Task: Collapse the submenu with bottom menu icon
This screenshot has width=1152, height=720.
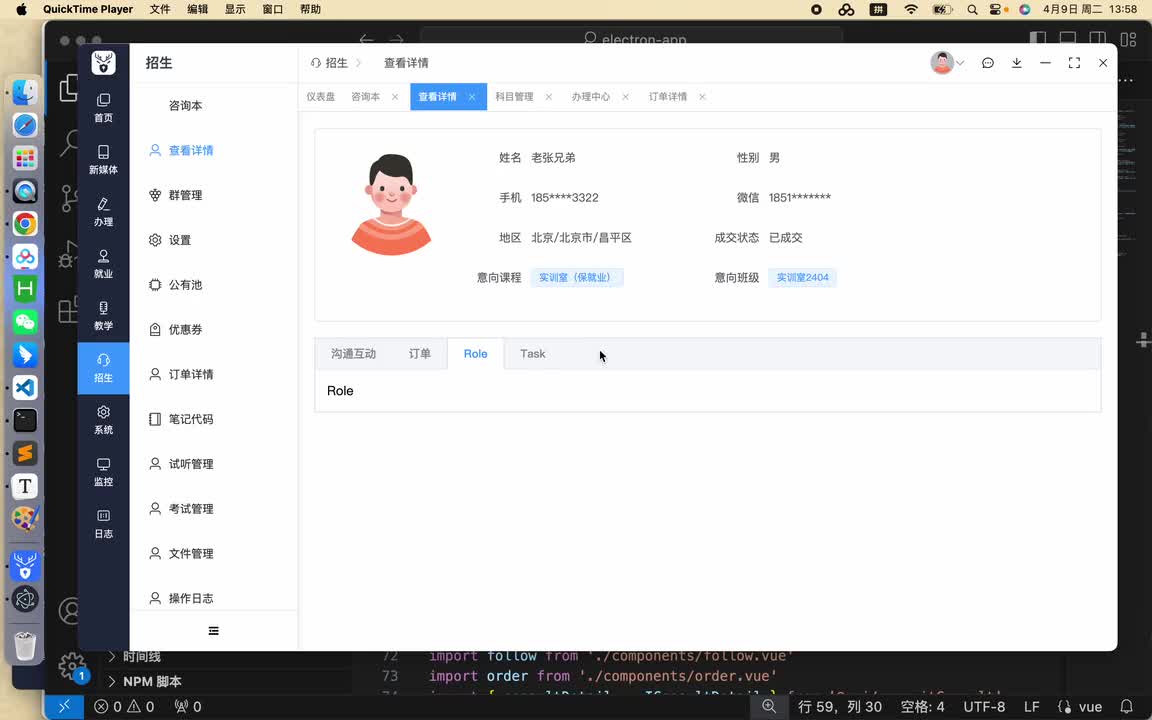Action: click(x=213, y=631)
